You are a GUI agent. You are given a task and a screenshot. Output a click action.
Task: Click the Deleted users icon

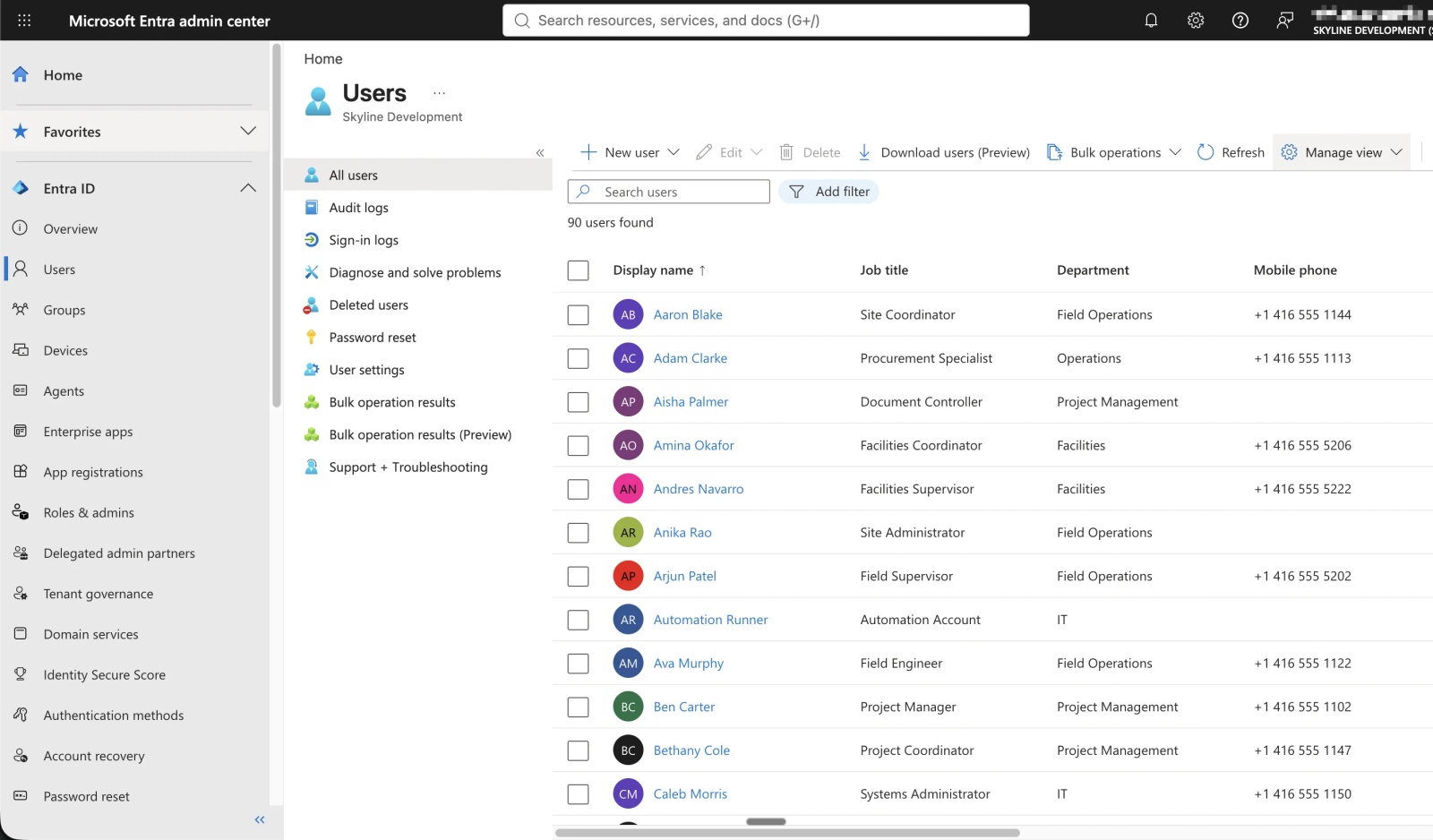click(x=312, y=304)
